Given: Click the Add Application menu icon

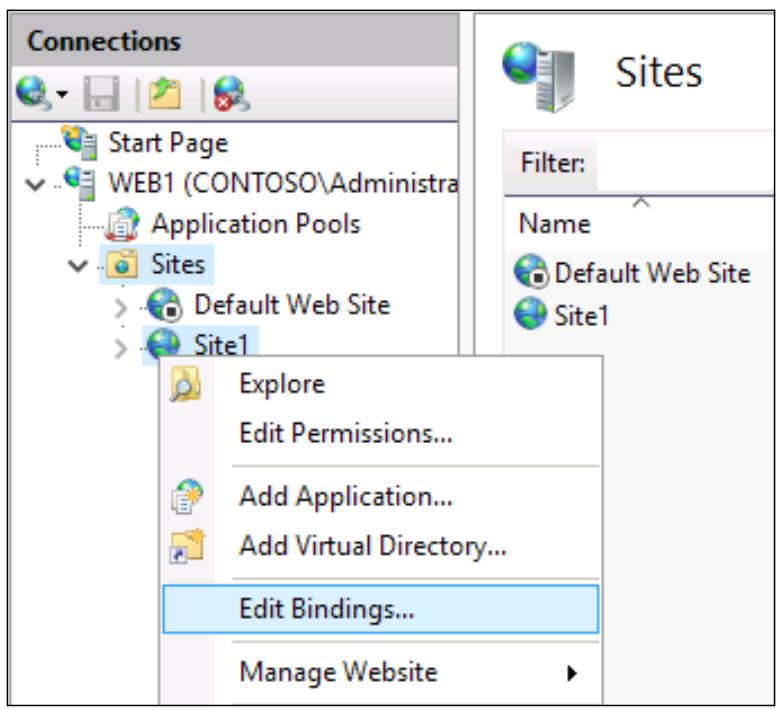Looking at the screenshot, I should (187, 496).
